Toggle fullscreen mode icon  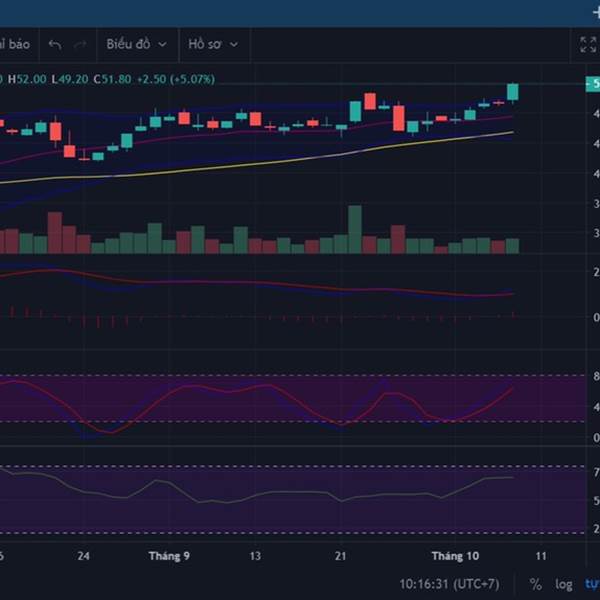click(588, 45)
